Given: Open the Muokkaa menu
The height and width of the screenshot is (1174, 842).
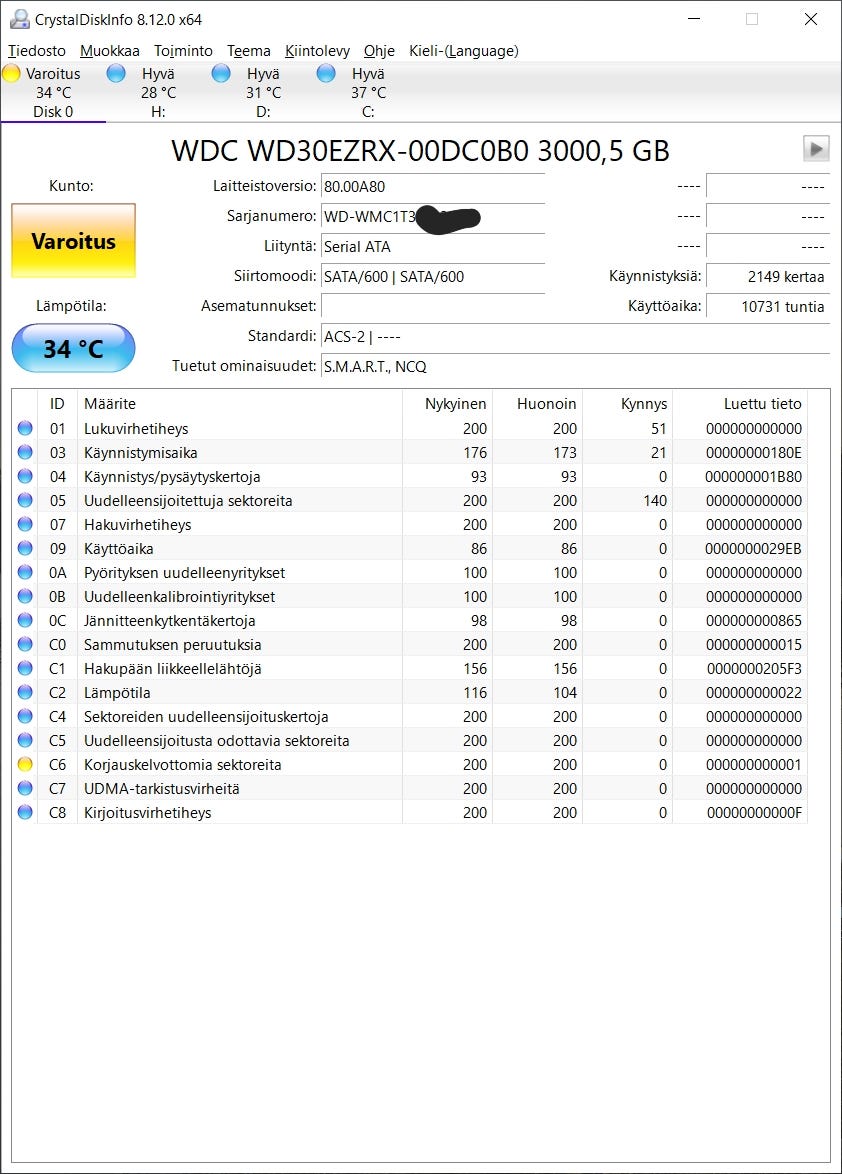Looking at the screenshot, I should pos(109,51).
